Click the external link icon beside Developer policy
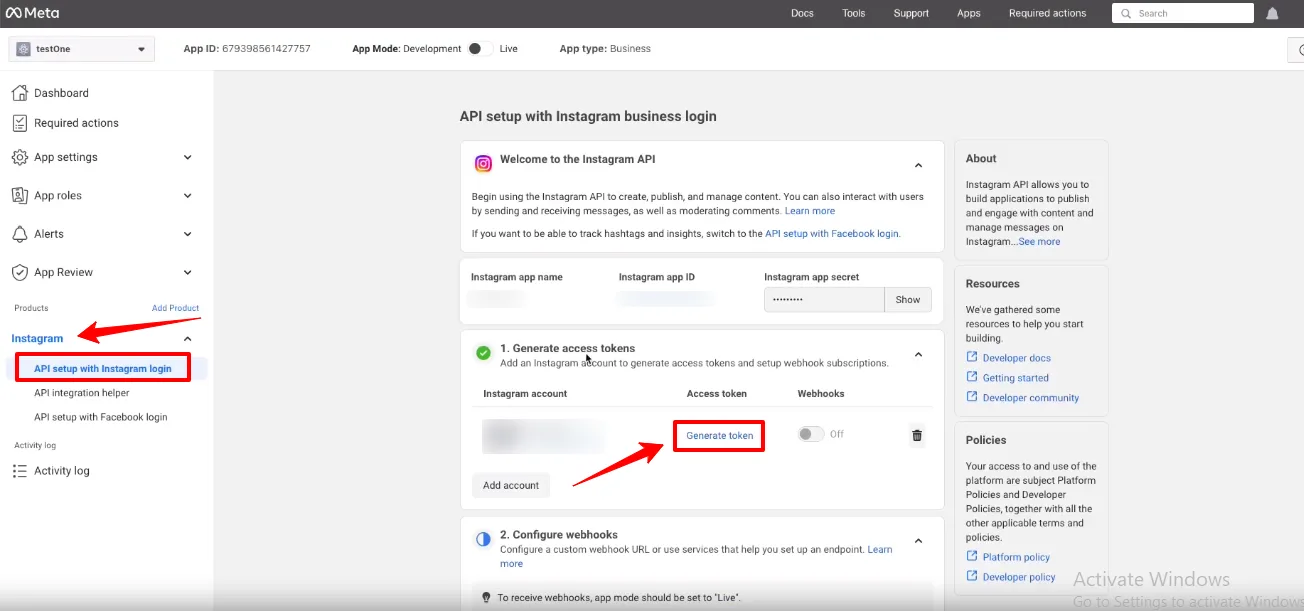Screen dimensions: 1304x611 click(972, 576)
